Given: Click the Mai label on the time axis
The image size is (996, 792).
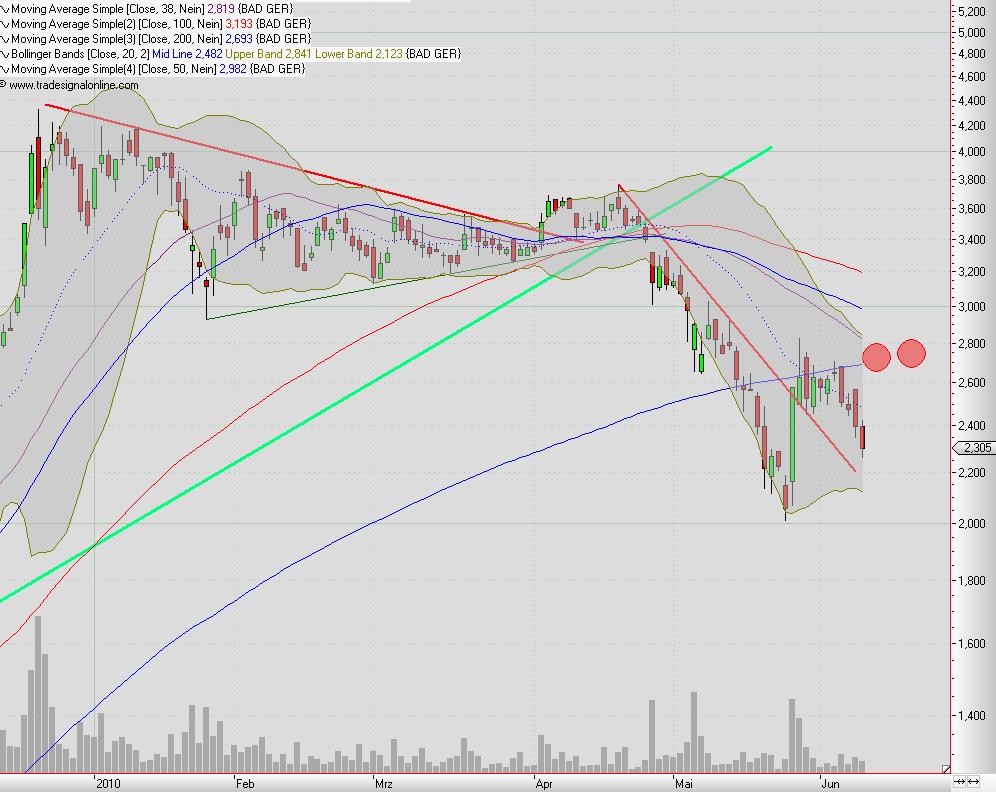Looking at the screenshot, I should click(683, 784).
